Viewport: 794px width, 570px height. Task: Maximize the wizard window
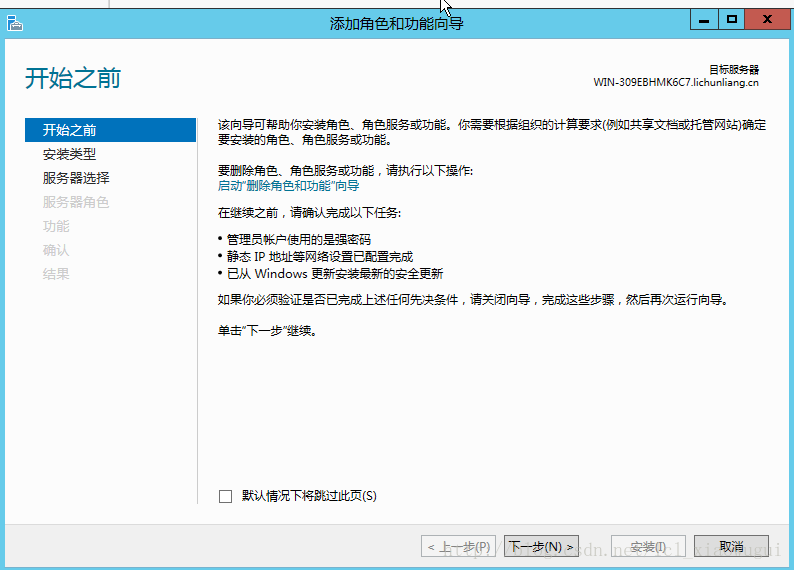tap(731, 20)
